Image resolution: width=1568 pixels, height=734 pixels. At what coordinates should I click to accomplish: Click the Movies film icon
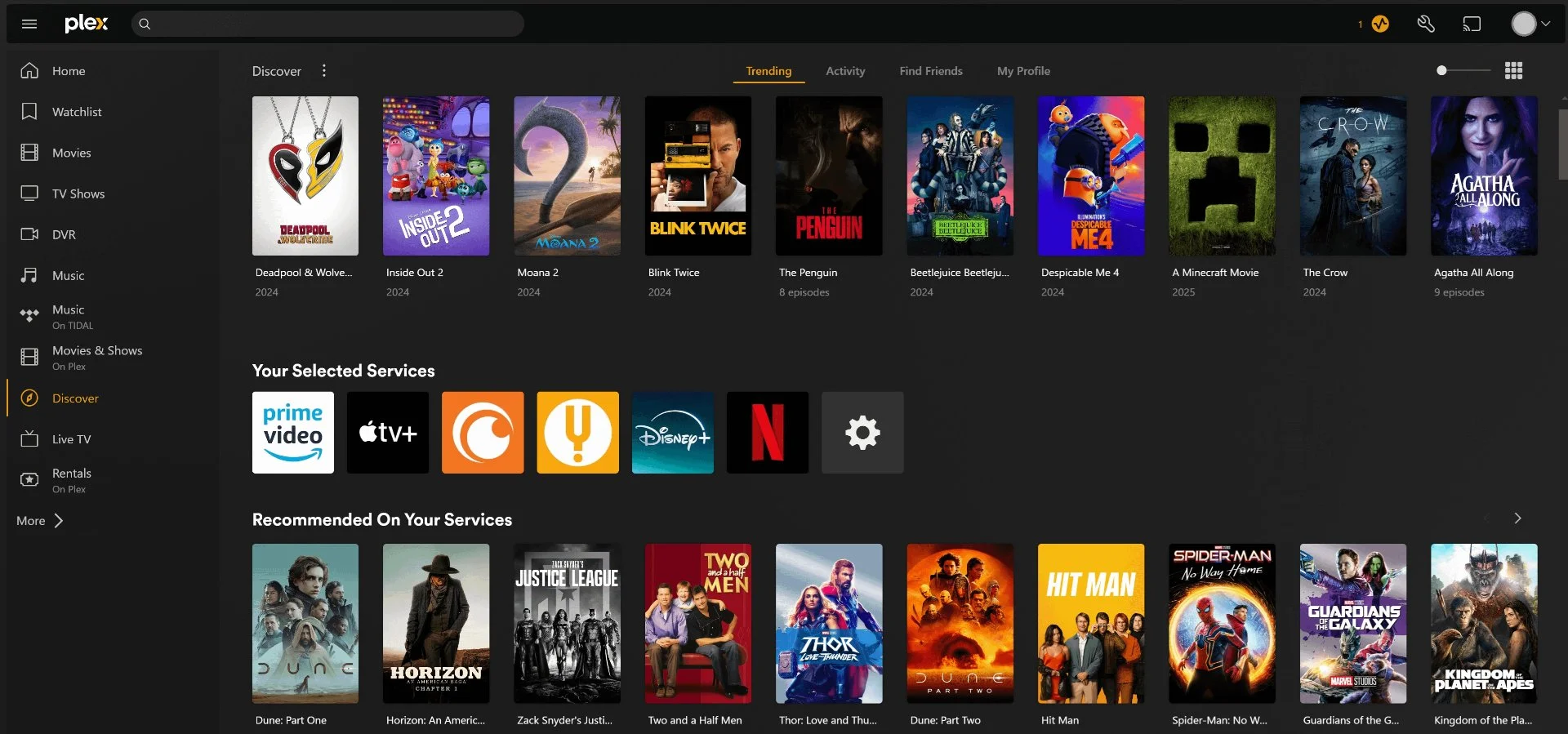pyautogui.click(x=29, y=153)
